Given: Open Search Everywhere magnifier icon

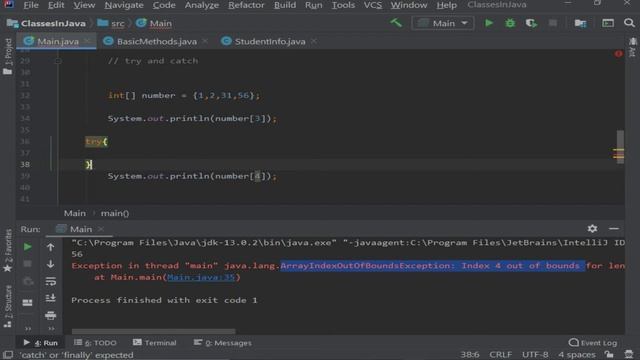Looking at the screenshot, I should pos(629,23).
